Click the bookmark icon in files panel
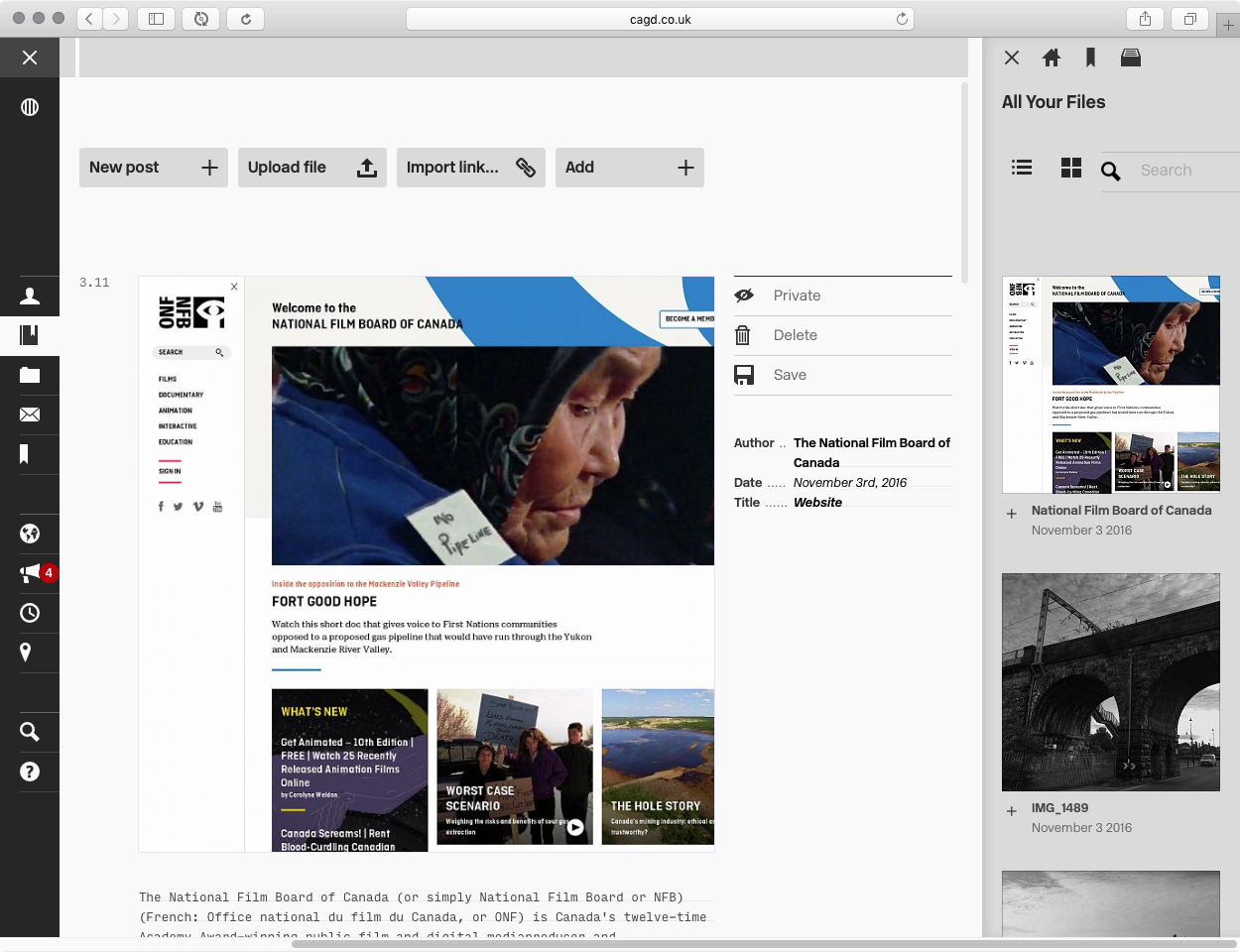The width and height of the screenshot is (1240, 952). coord(1090,58)
